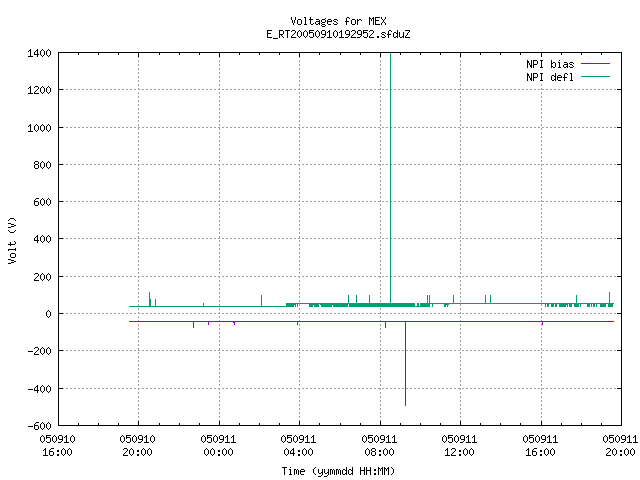Click the '050911 04:00' x-axis tick label
Image resolution: width=640 pixels, height=480 pixels.
pos(298,445)
